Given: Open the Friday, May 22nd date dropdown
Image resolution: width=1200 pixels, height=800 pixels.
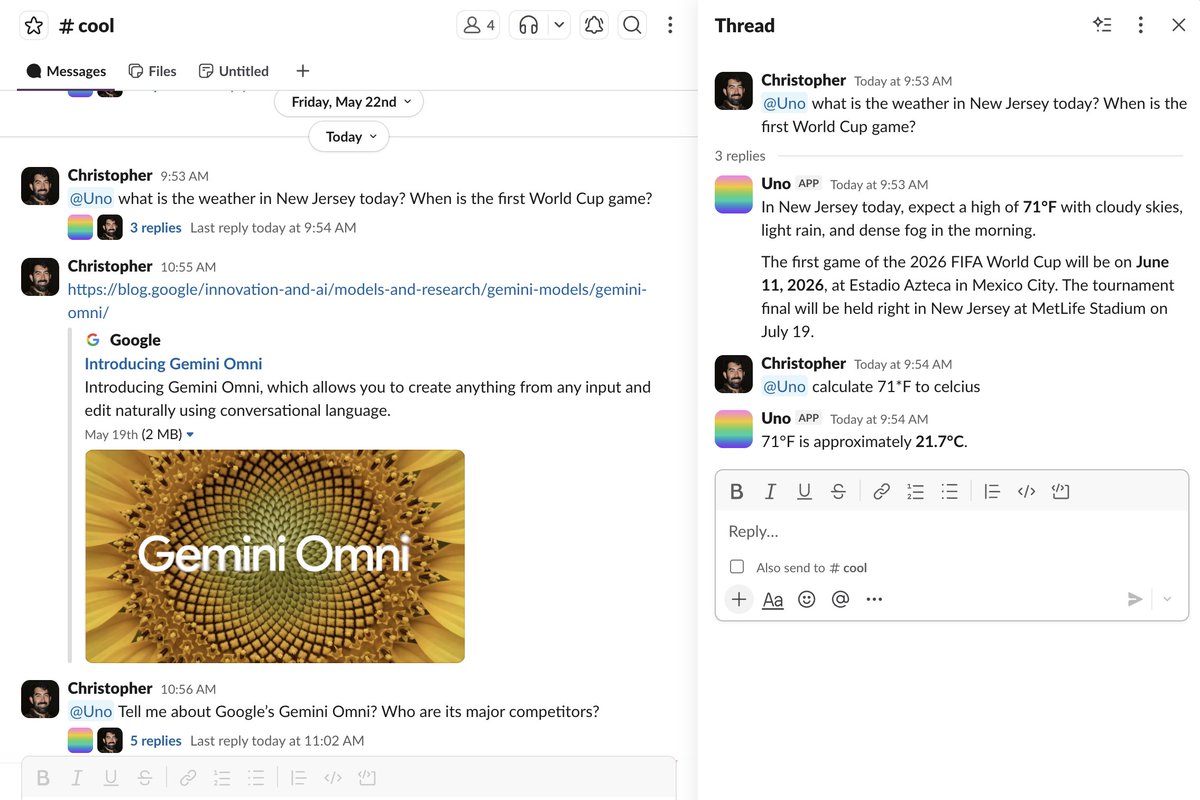Looking at the screenshot, I should pos(349,102).
